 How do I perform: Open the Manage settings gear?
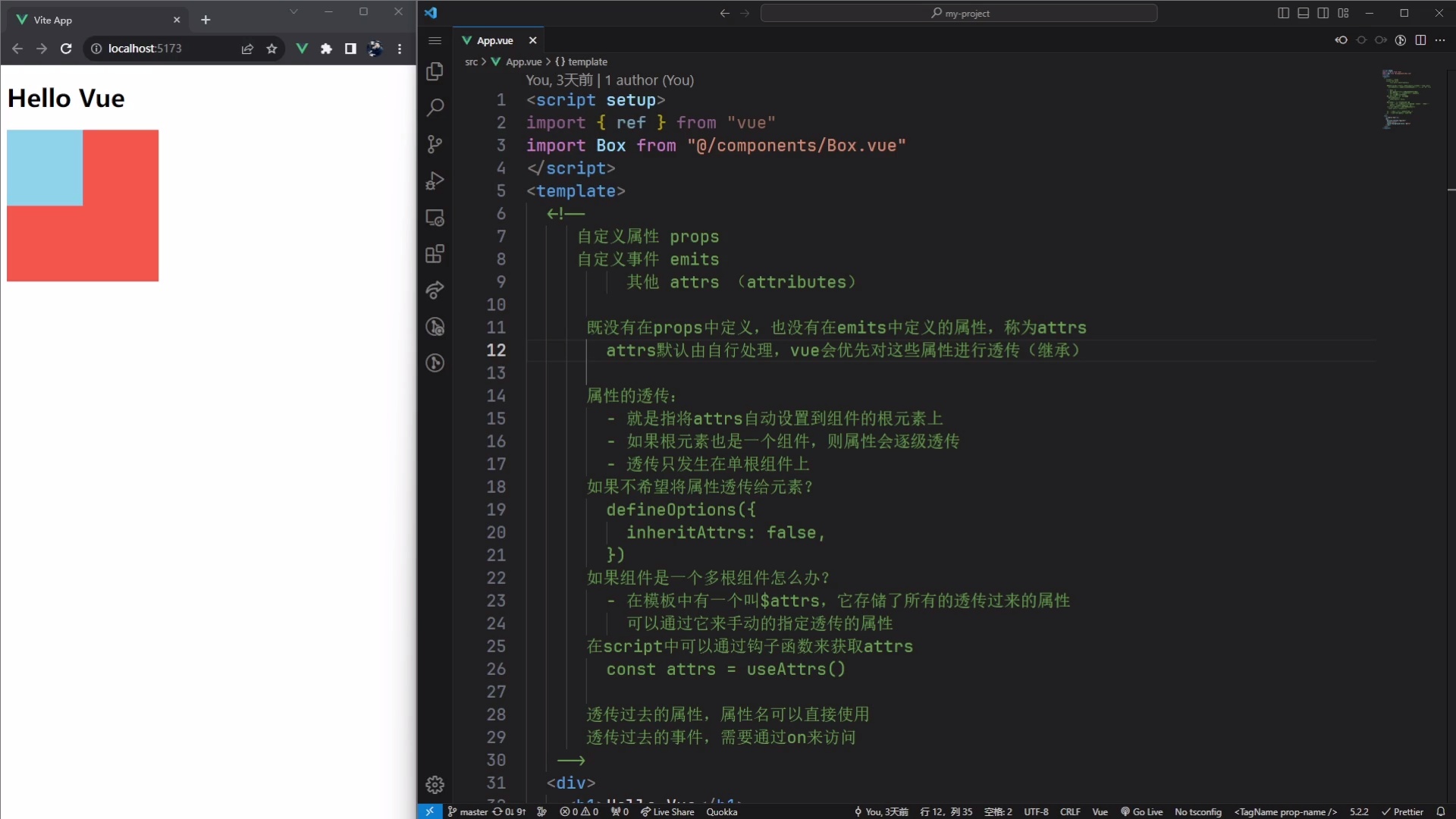[x=435, y=785]
